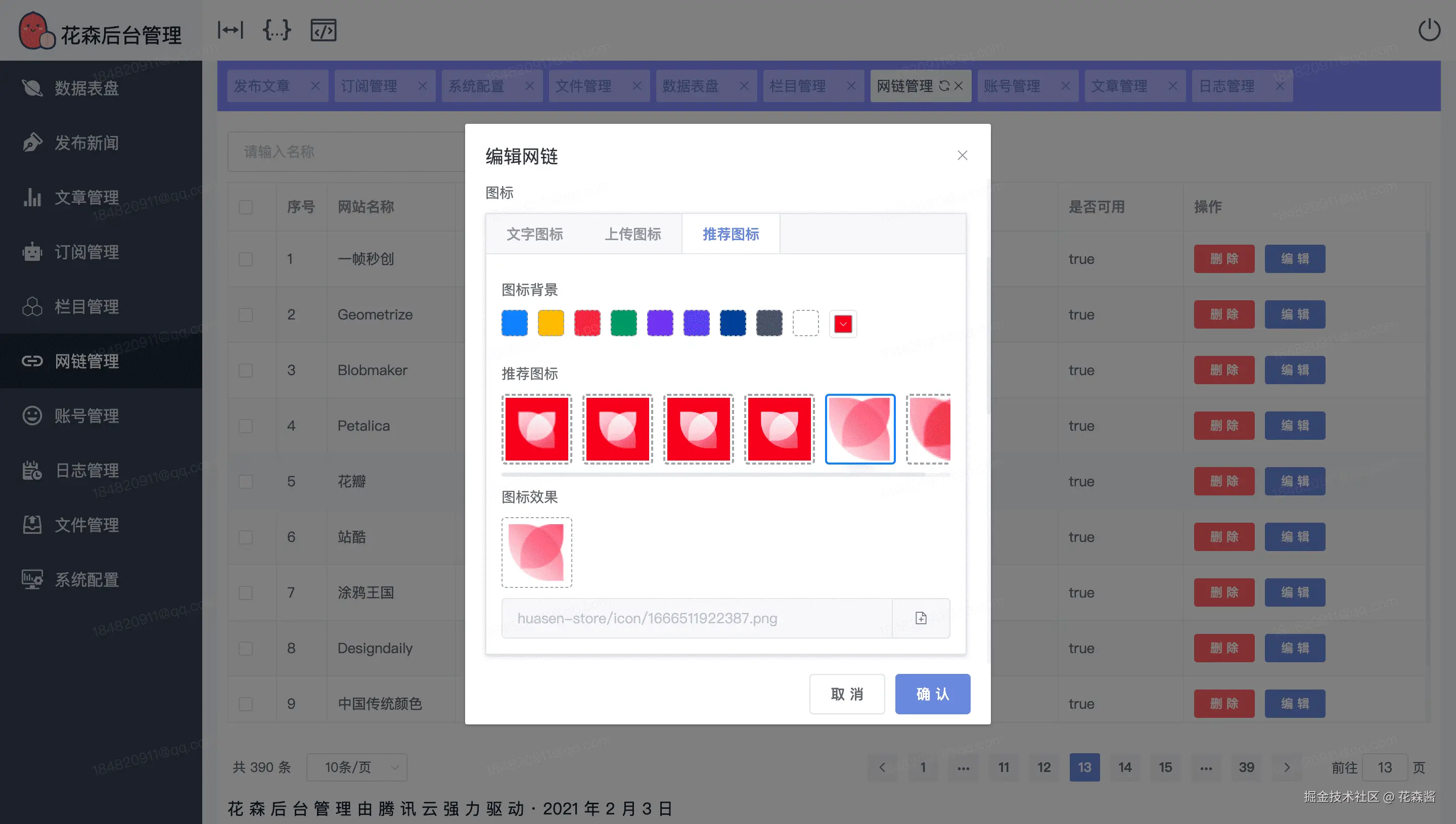Select the first recommended icon thumbnail
The height and width of the screenshot is (824, 1456).
536,429
